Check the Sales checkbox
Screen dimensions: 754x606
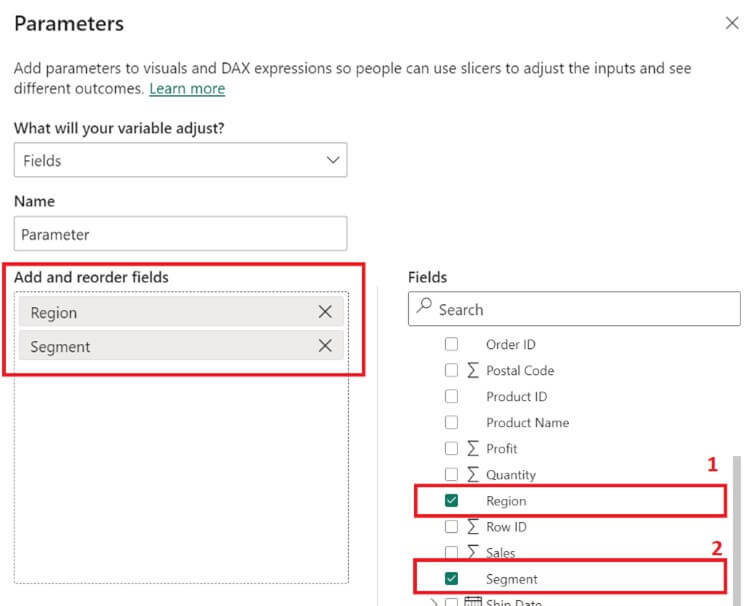(451, 552)
